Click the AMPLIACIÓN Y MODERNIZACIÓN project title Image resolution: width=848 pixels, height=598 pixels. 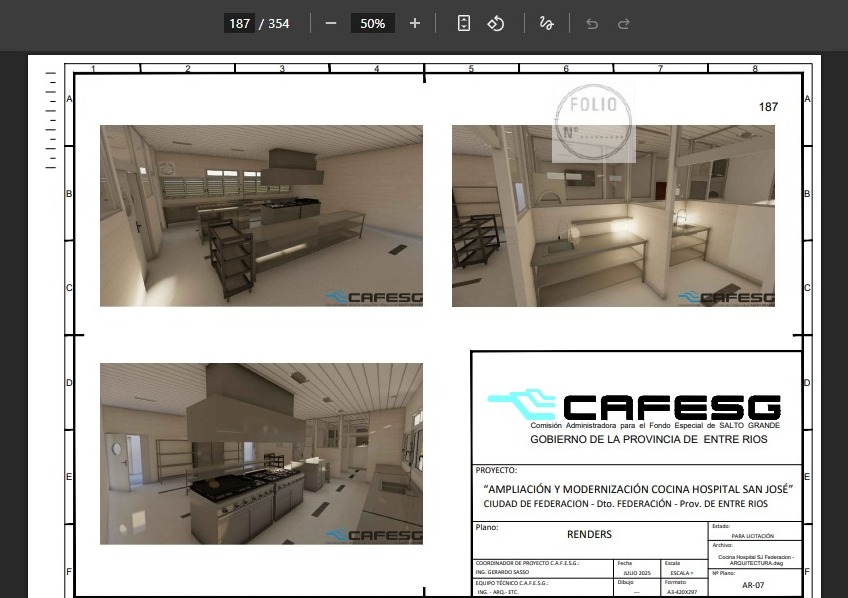coord(637,489)
